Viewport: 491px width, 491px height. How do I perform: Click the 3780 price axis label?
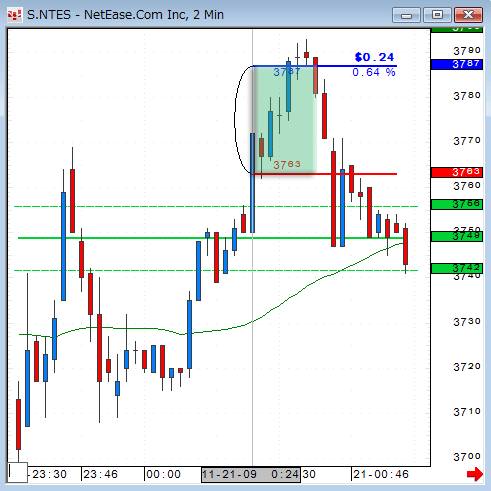pos(467,96)
